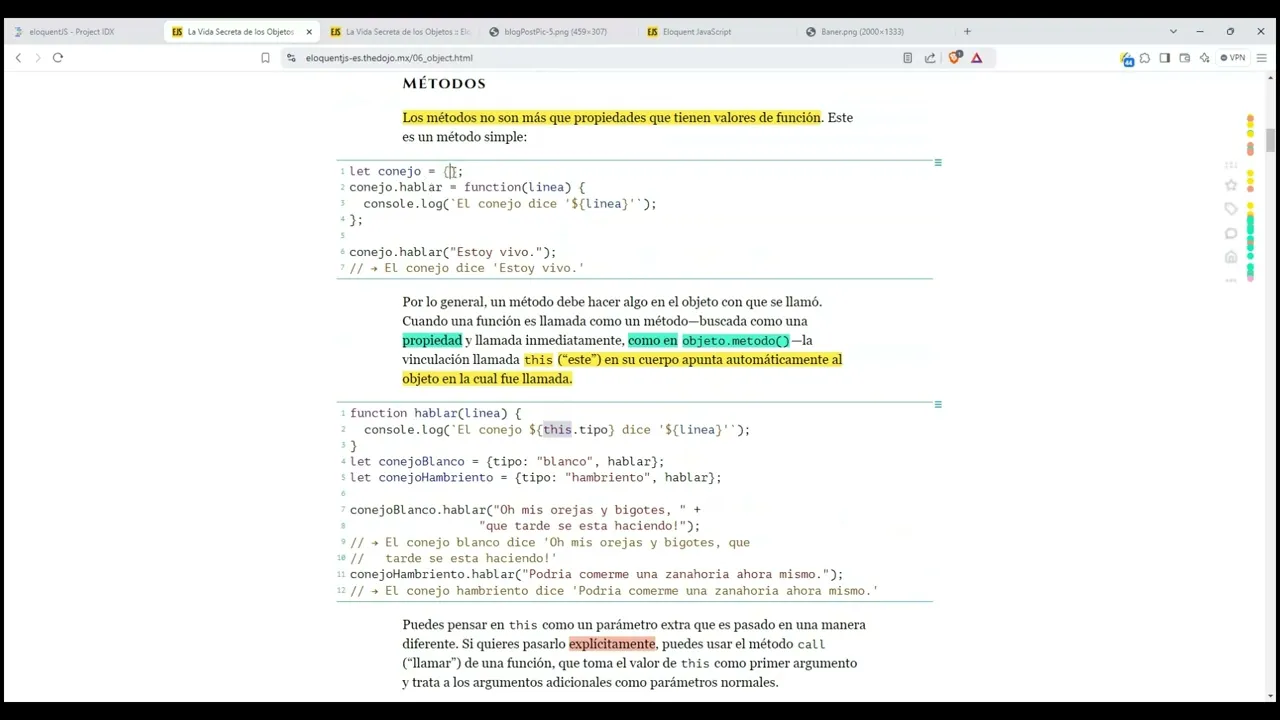Click highlighted sentence 'Los métodos no son más'
1280x720 pixels.
click(611, 117)
